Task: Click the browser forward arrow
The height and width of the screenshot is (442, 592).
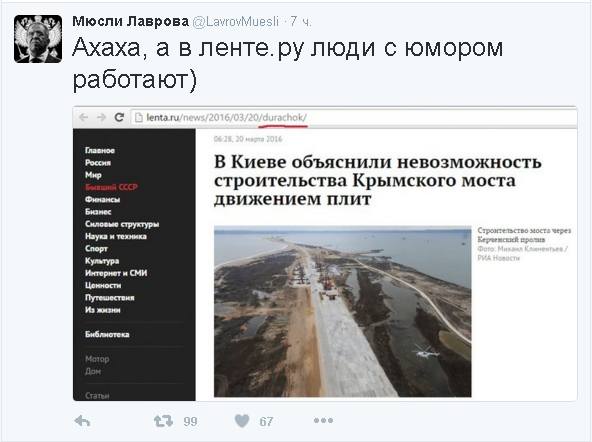Action: (x=101, y=117)
